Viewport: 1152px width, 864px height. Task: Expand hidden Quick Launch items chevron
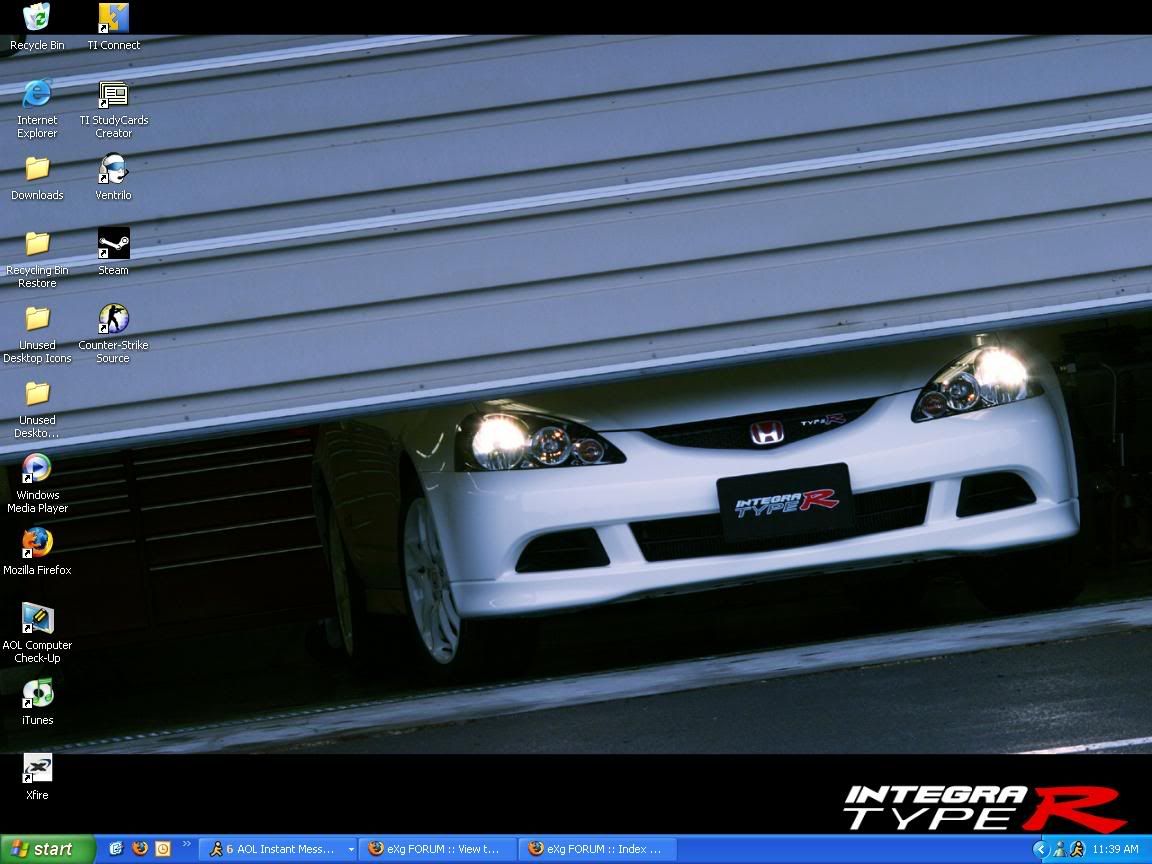[x=187, y=845]
